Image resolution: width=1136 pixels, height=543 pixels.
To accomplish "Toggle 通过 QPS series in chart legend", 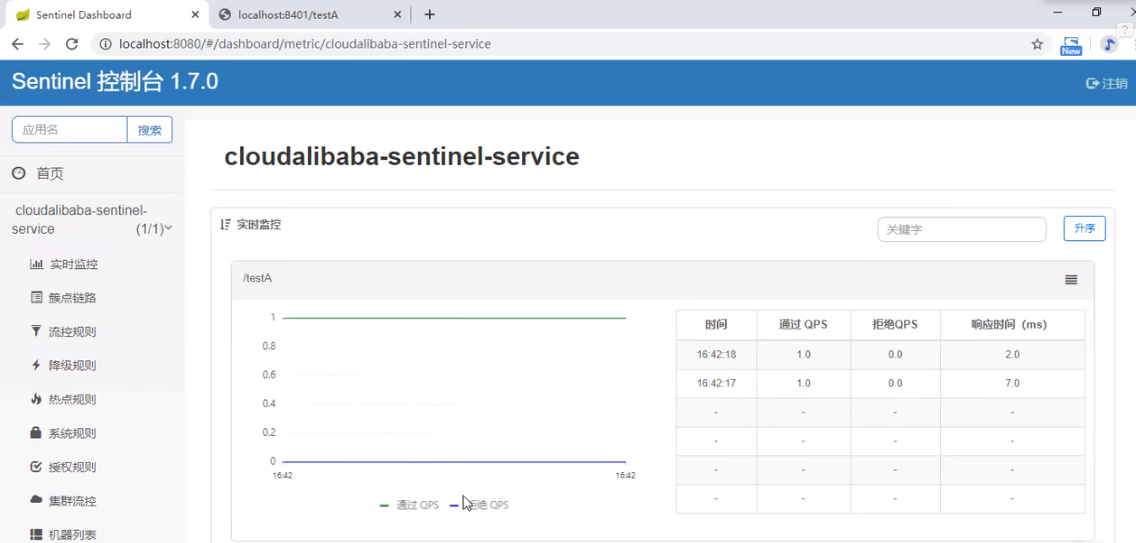I will point(410,505).
